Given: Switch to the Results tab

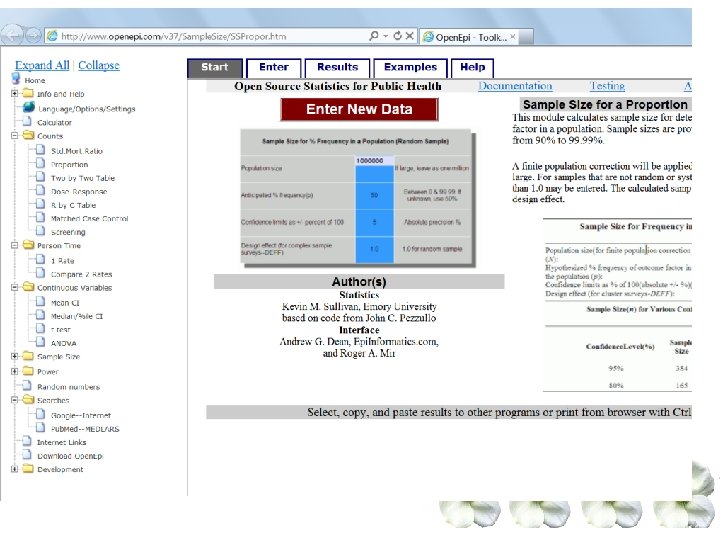Looking at the screenshot, I should point(338,68).
